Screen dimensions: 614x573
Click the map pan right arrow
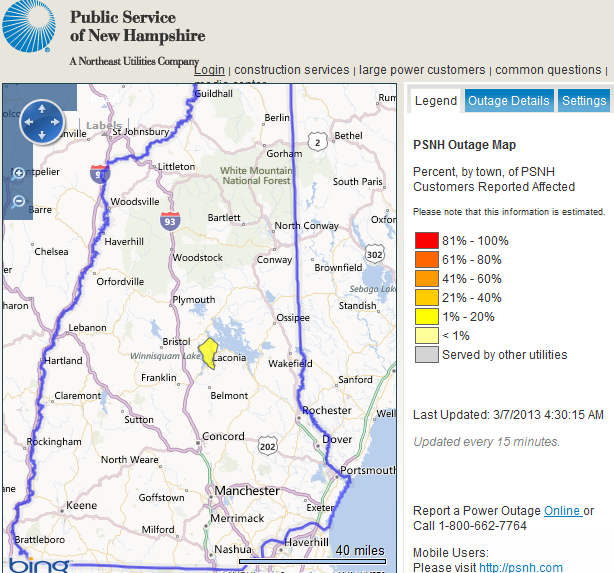55,122
